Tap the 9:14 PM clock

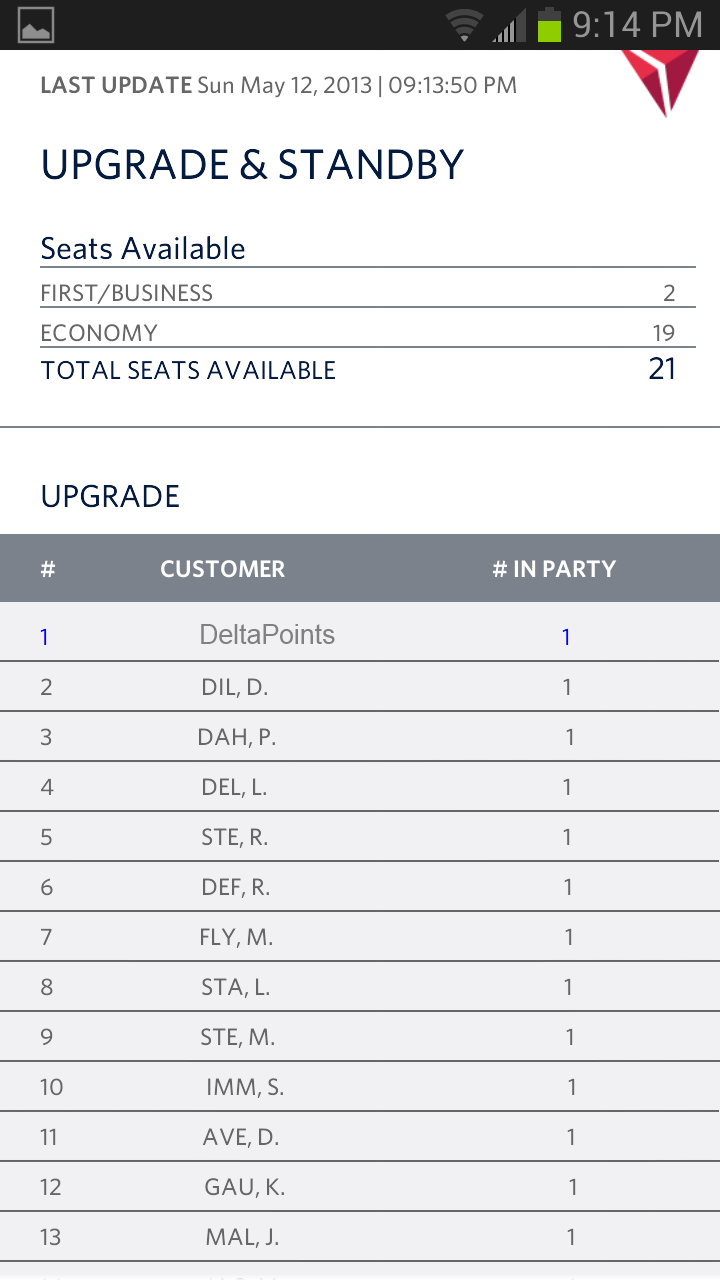click(x=637, y=25)
